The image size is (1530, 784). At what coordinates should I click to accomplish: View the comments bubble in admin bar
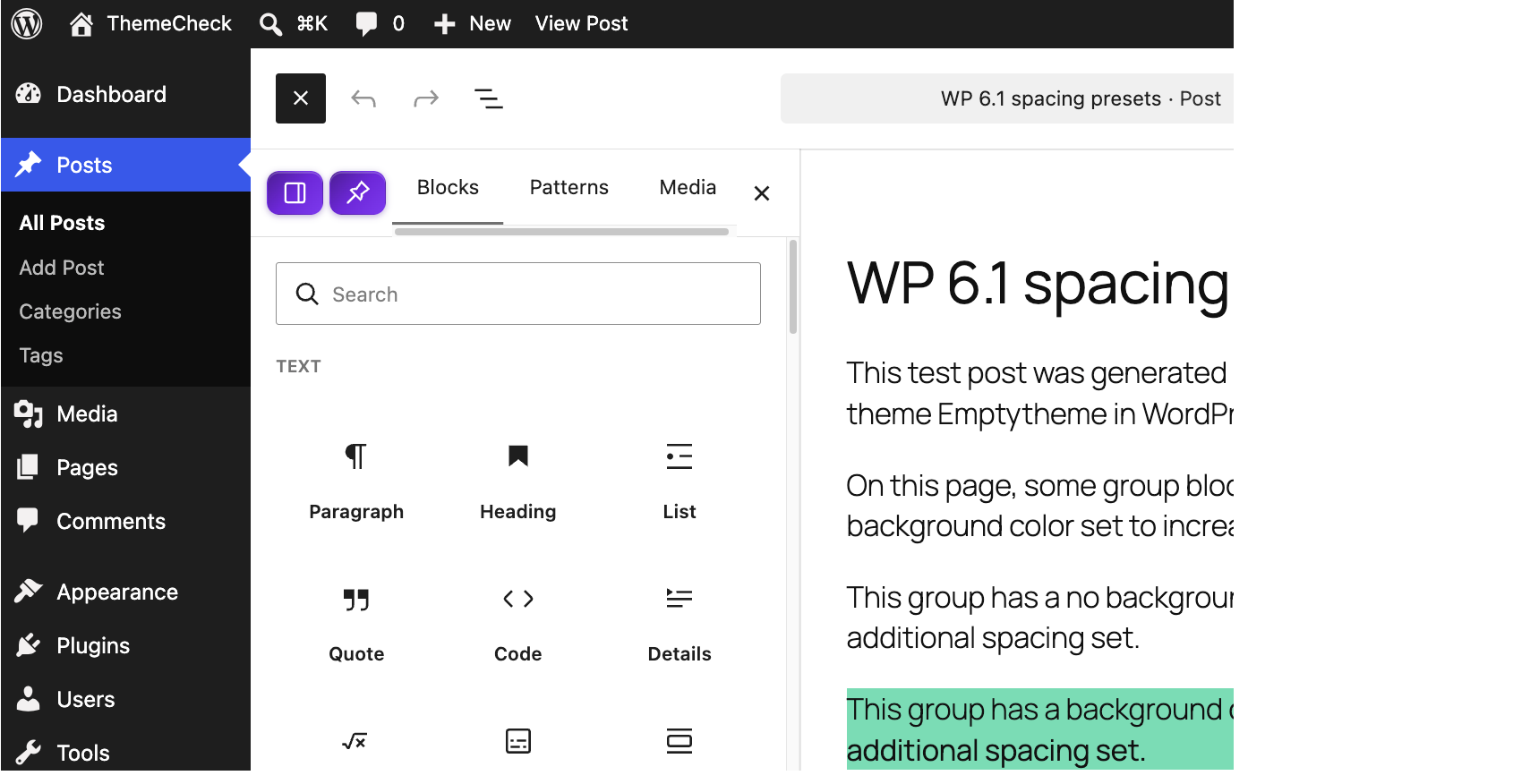[380, 23]
